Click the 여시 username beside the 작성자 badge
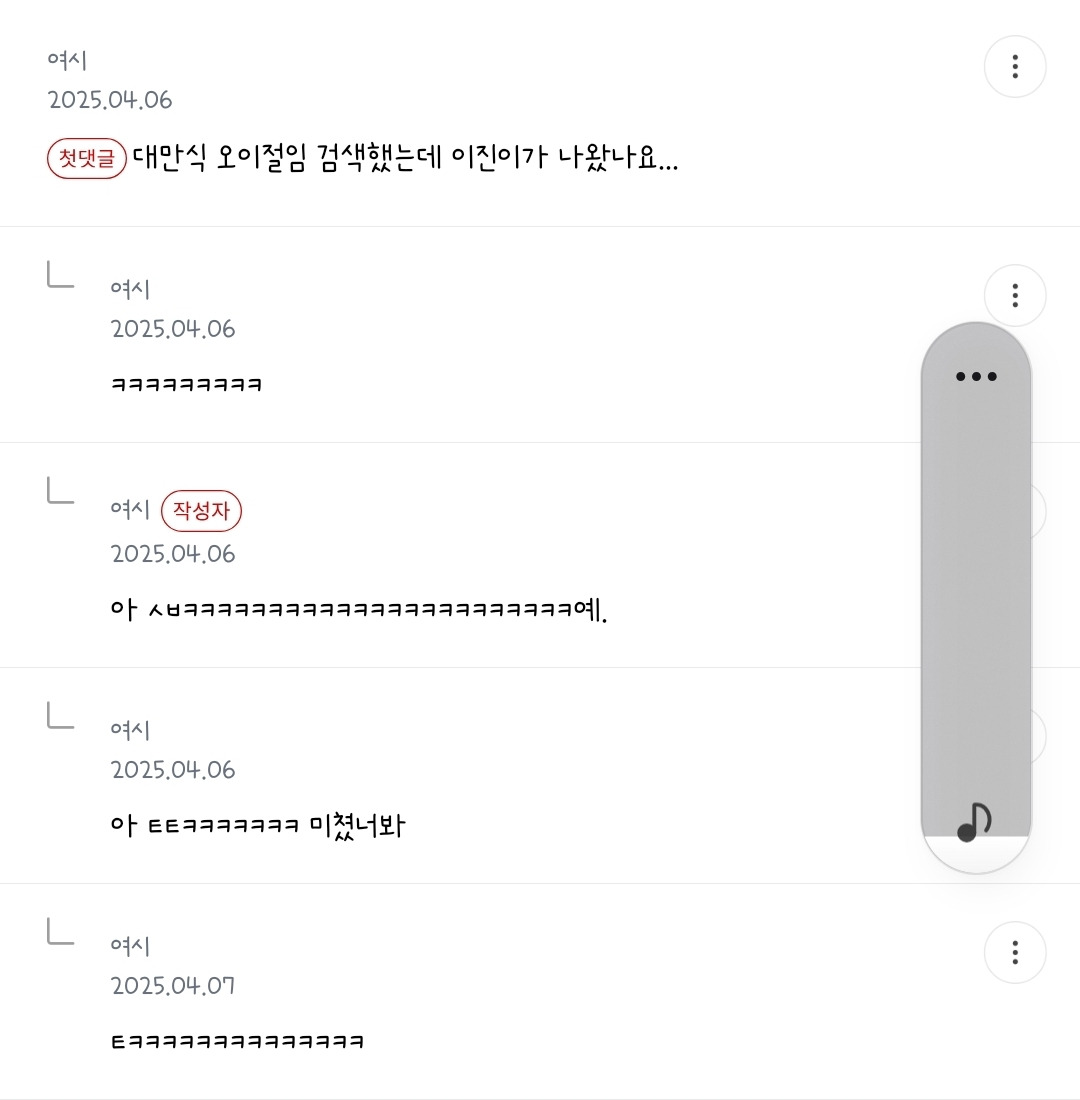The image size is (1080, 1100). [130, 510]
